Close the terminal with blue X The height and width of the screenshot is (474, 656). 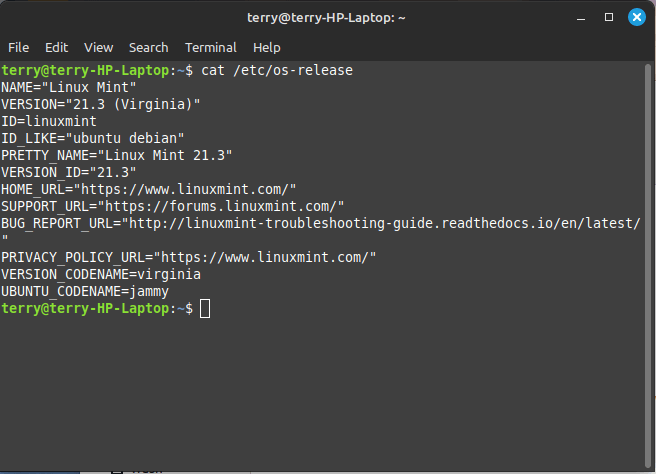click(x=637, y=17)
